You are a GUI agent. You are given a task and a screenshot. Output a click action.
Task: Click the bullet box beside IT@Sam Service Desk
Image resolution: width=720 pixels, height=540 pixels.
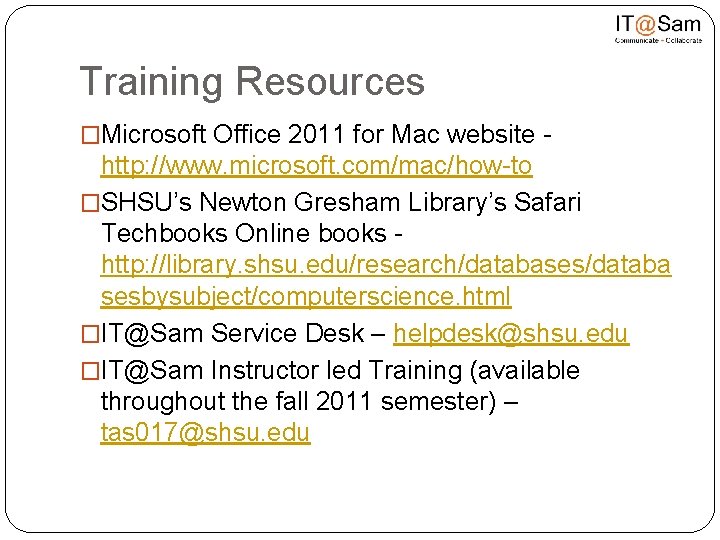point(90,334)
